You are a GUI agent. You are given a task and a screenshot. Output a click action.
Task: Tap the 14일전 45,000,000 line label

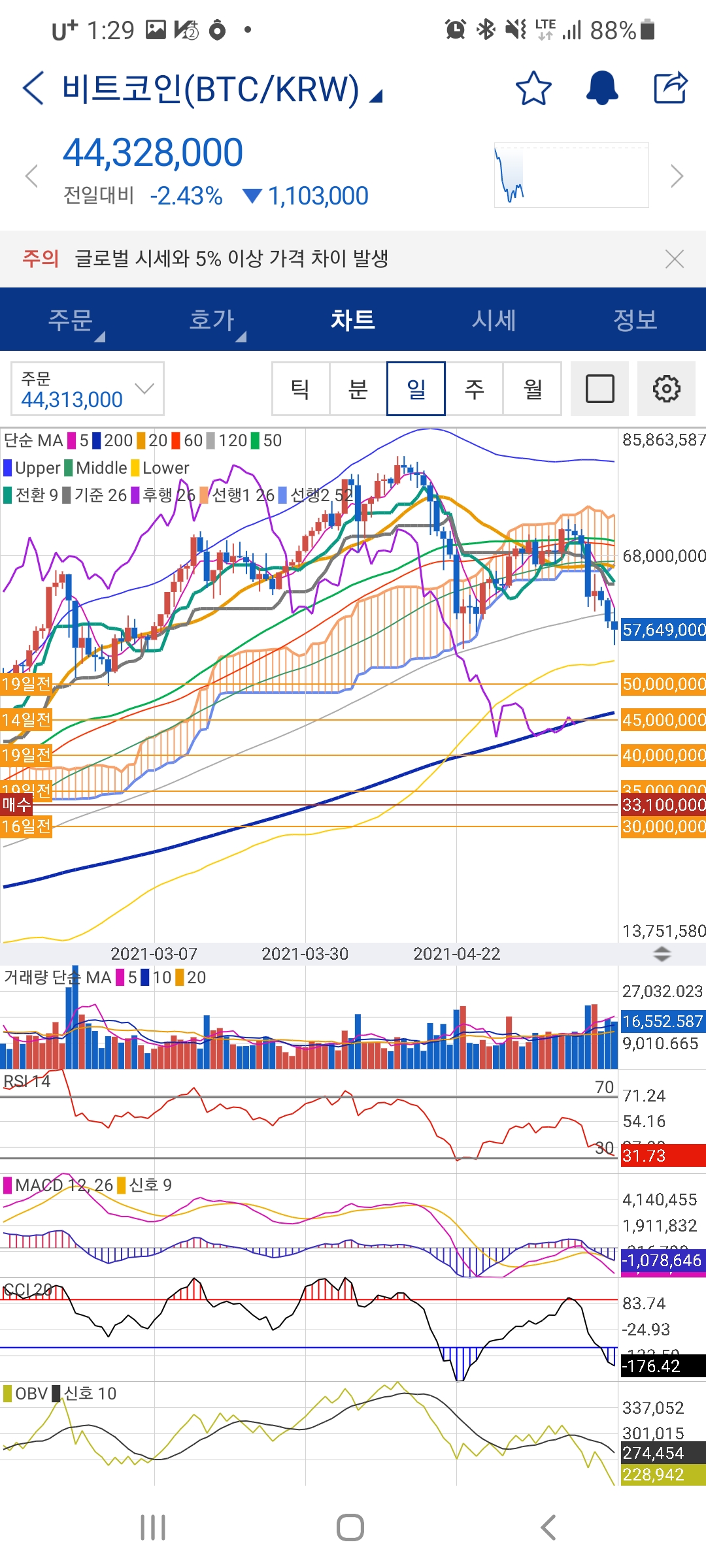pos(26,720)
